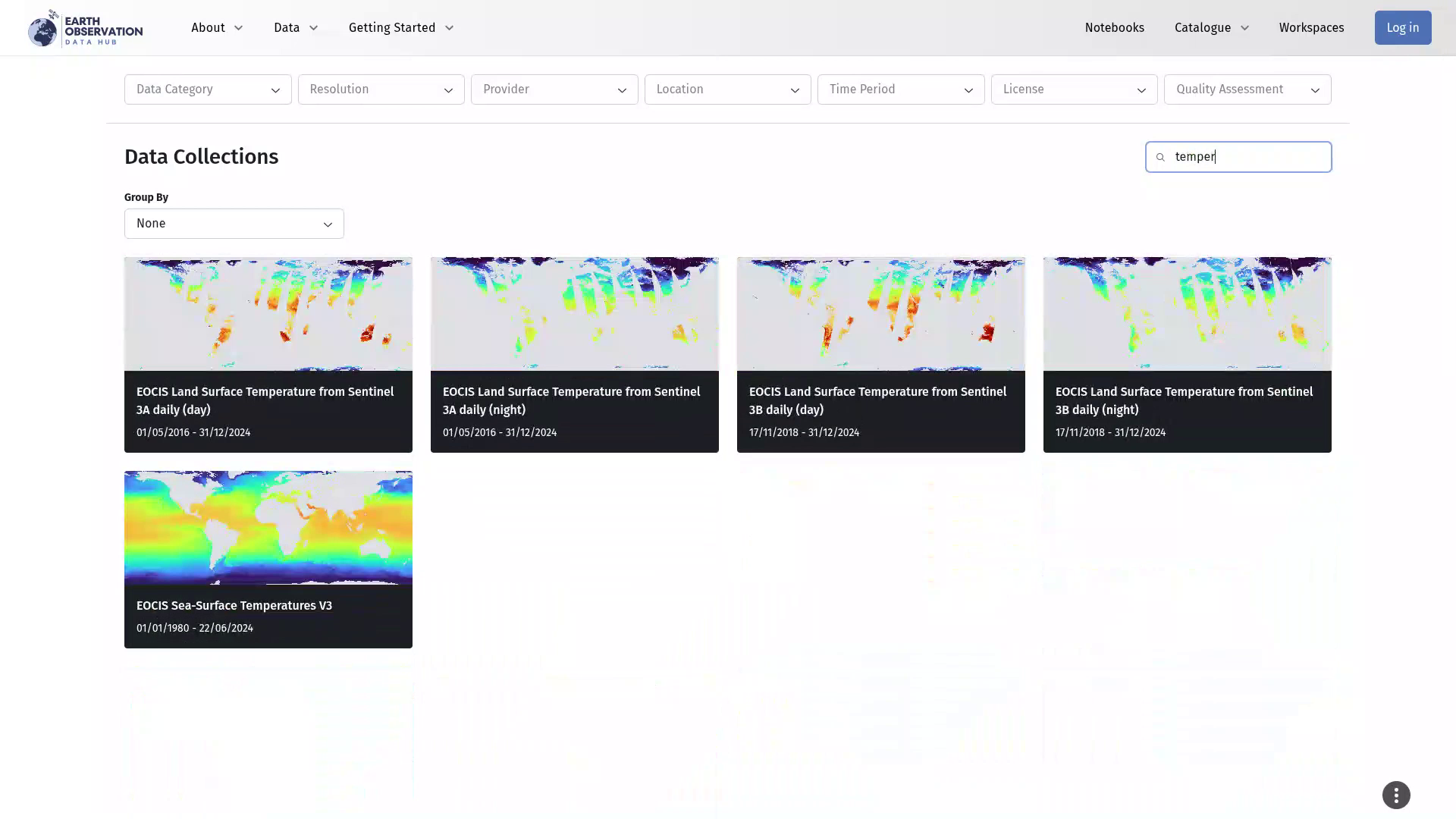Open the three-dot floating menu button
Viewport: 1456px width, 819px height.
[1396, 795]
